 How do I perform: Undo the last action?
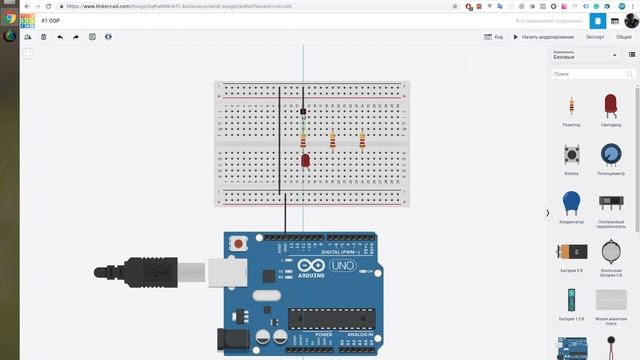pyautogui.click(x=60, y=37)
